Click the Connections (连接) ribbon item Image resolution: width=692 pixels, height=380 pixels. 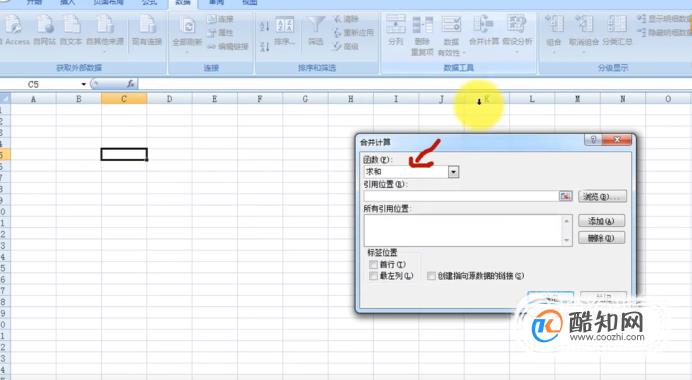point(220,19)
